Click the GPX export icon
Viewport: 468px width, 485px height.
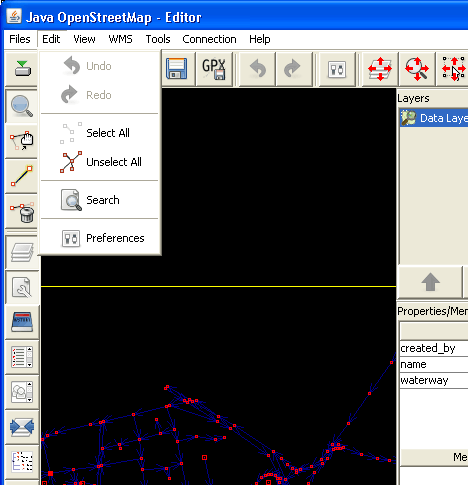tap(214, 69)
